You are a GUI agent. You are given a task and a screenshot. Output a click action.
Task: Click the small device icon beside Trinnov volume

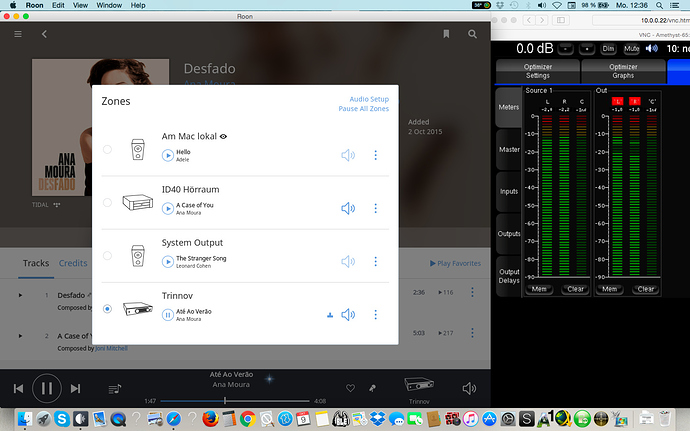pos(330,315)
